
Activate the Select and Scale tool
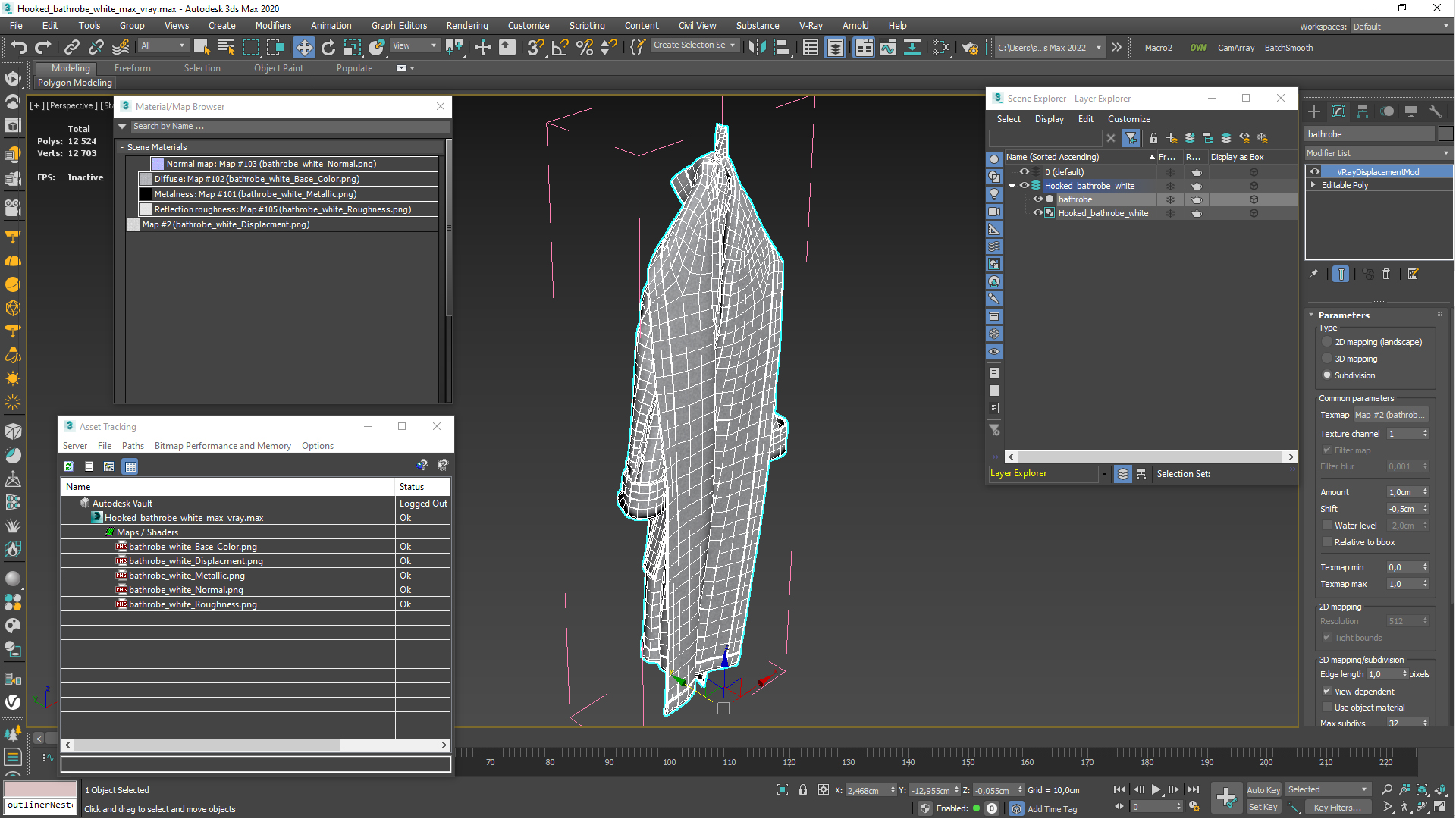click(352, 48)
